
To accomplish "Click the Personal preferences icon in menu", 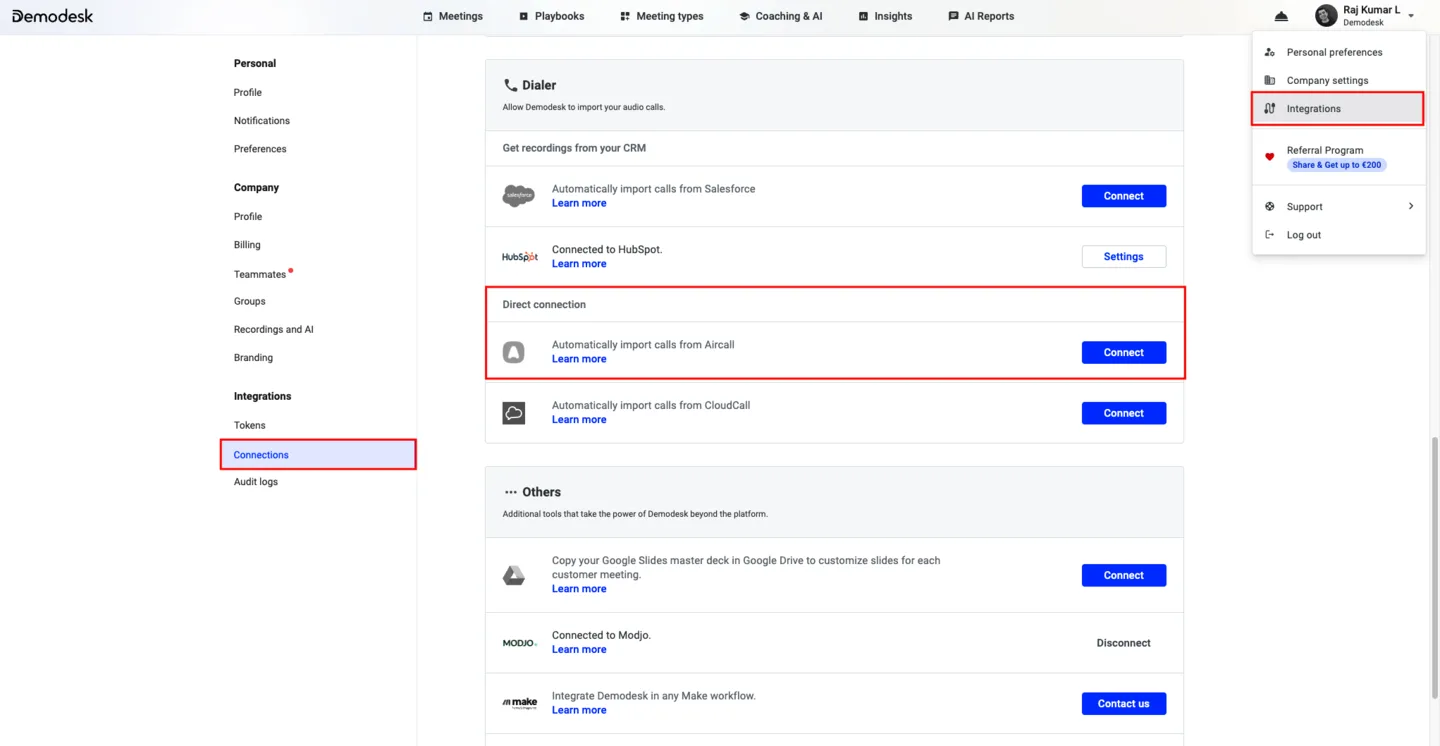I will 1270,52.
